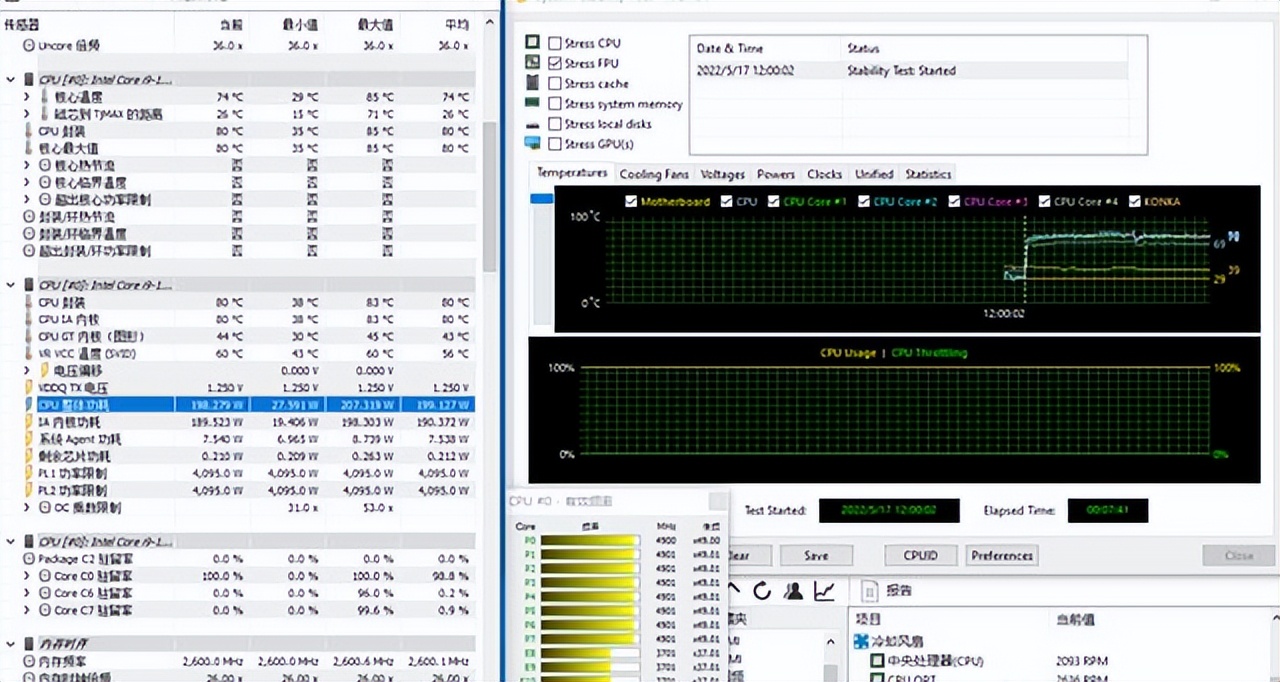Click the thermometer icon beside CPU IA 内核
The width and height of the screenshot is (1280, 682).
[29, 319]
